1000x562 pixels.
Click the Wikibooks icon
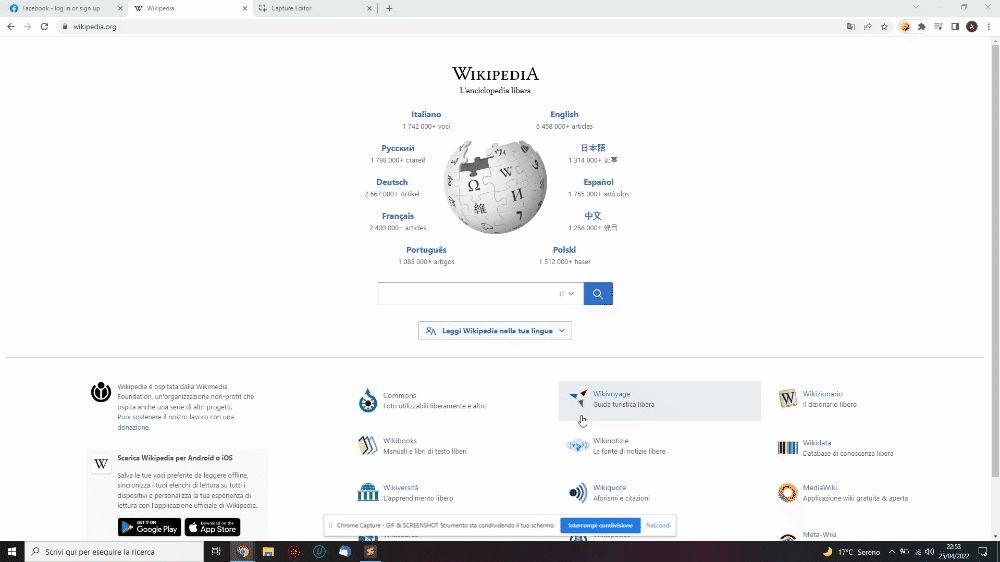368,445
